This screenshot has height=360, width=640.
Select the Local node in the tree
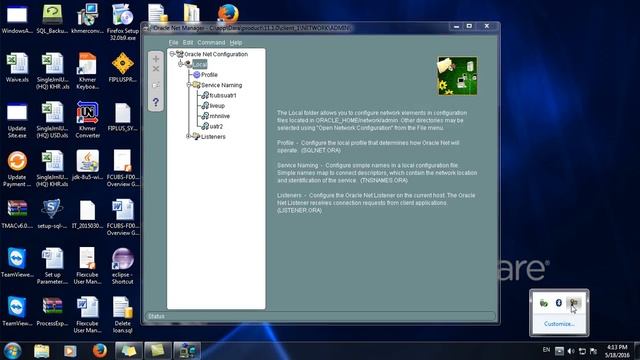pyautogui.click(x=200, y=64)
